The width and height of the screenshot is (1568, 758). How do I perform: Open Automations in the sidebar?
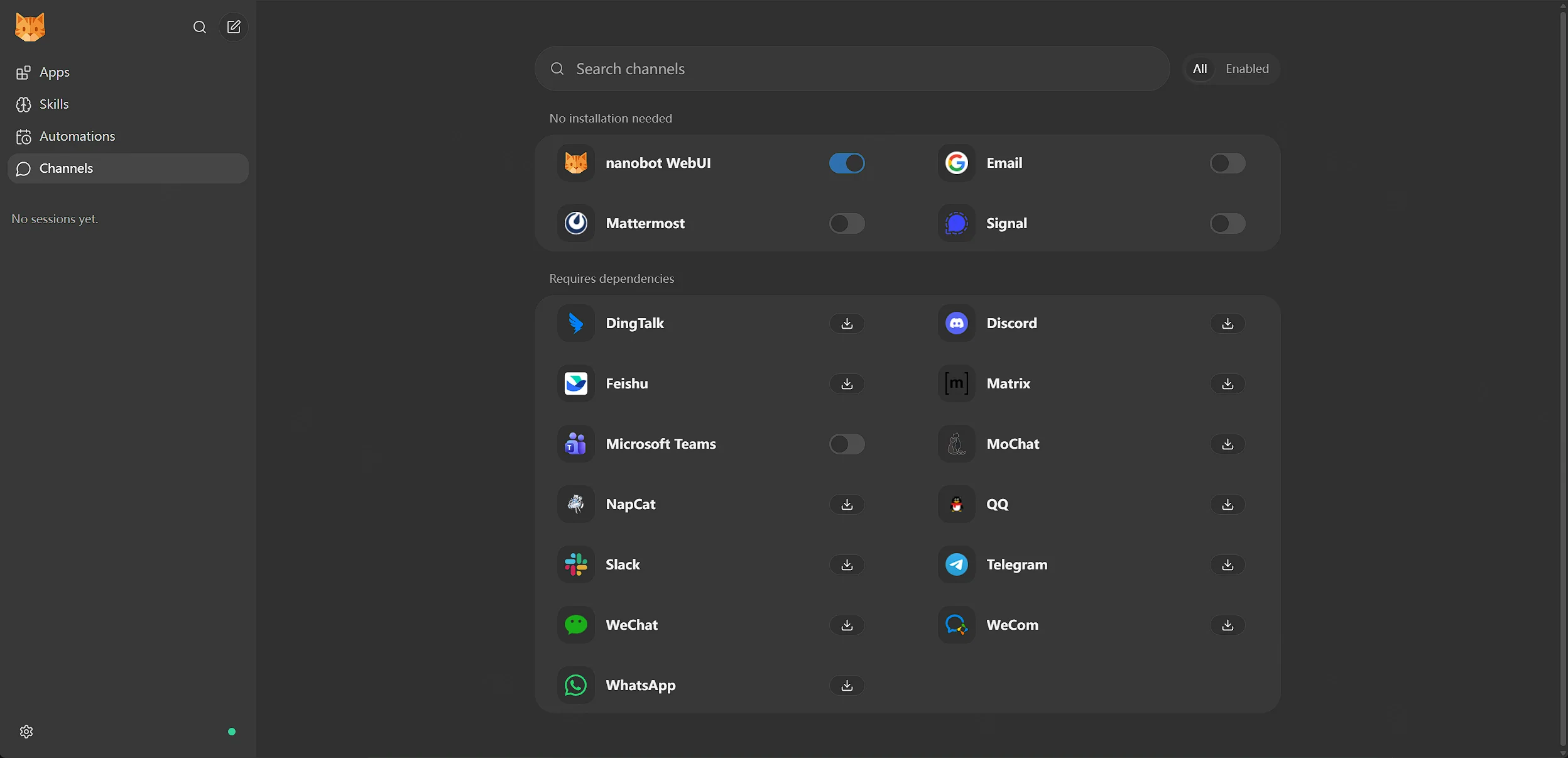point(128,136)
